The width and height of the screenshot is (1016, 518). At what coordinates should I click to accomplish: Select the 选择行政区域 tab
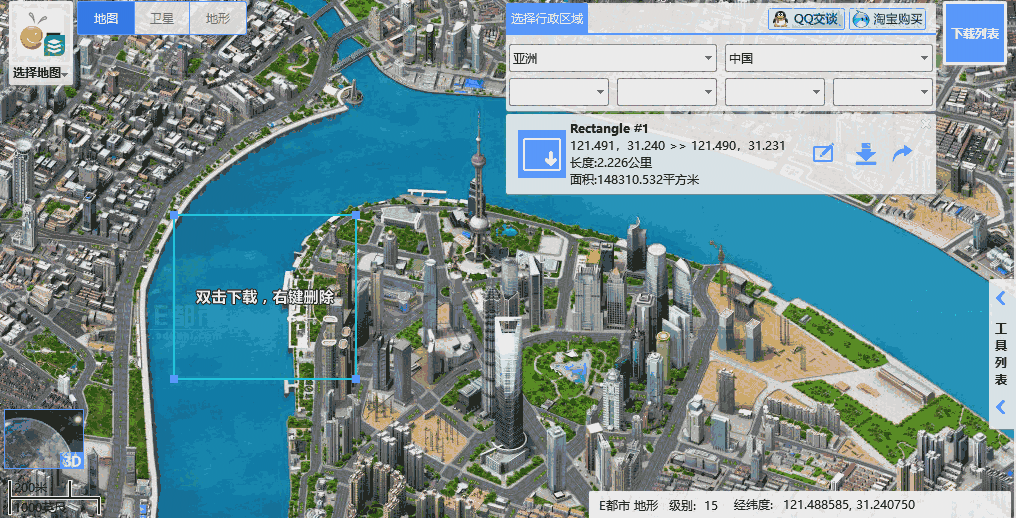point(547,18)
